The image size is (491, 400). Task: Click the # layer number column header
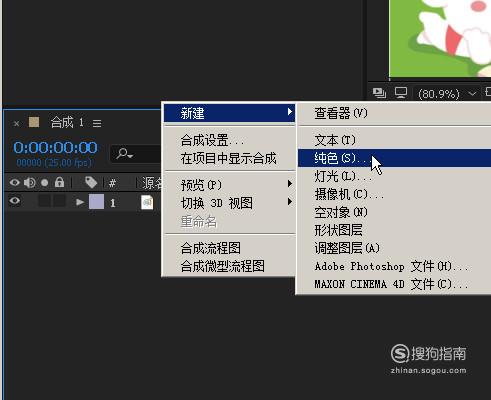(112, 183)
